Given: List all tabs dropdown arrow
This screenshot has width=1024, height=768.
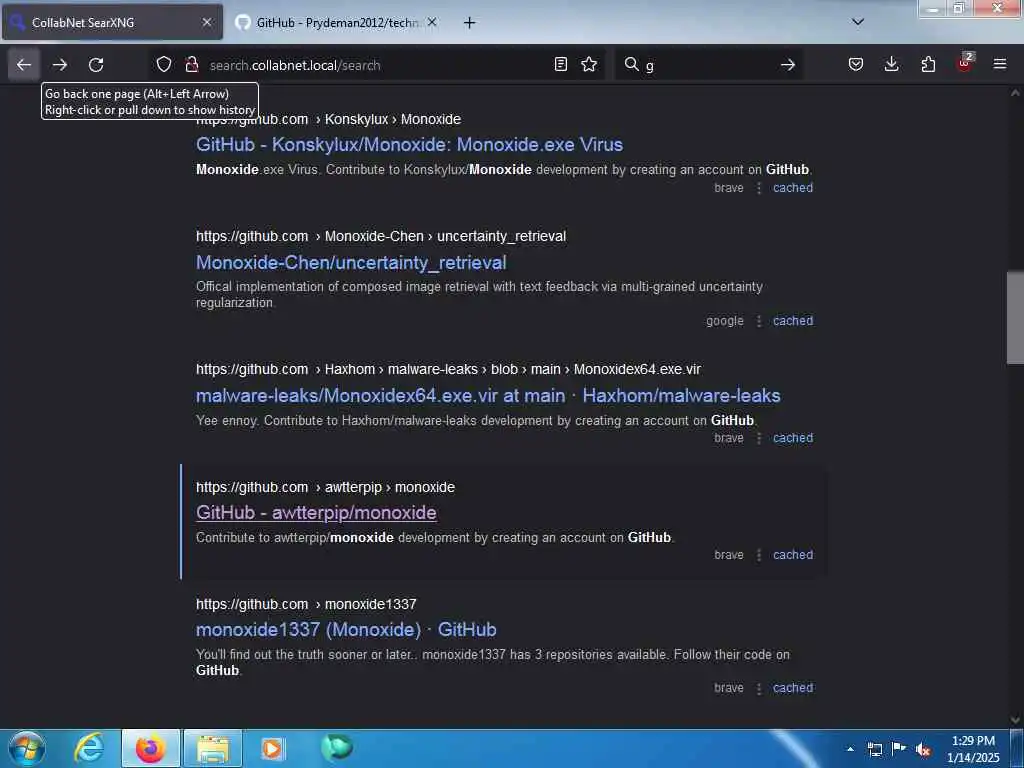Looking at the screenshot, I should 858,22.
